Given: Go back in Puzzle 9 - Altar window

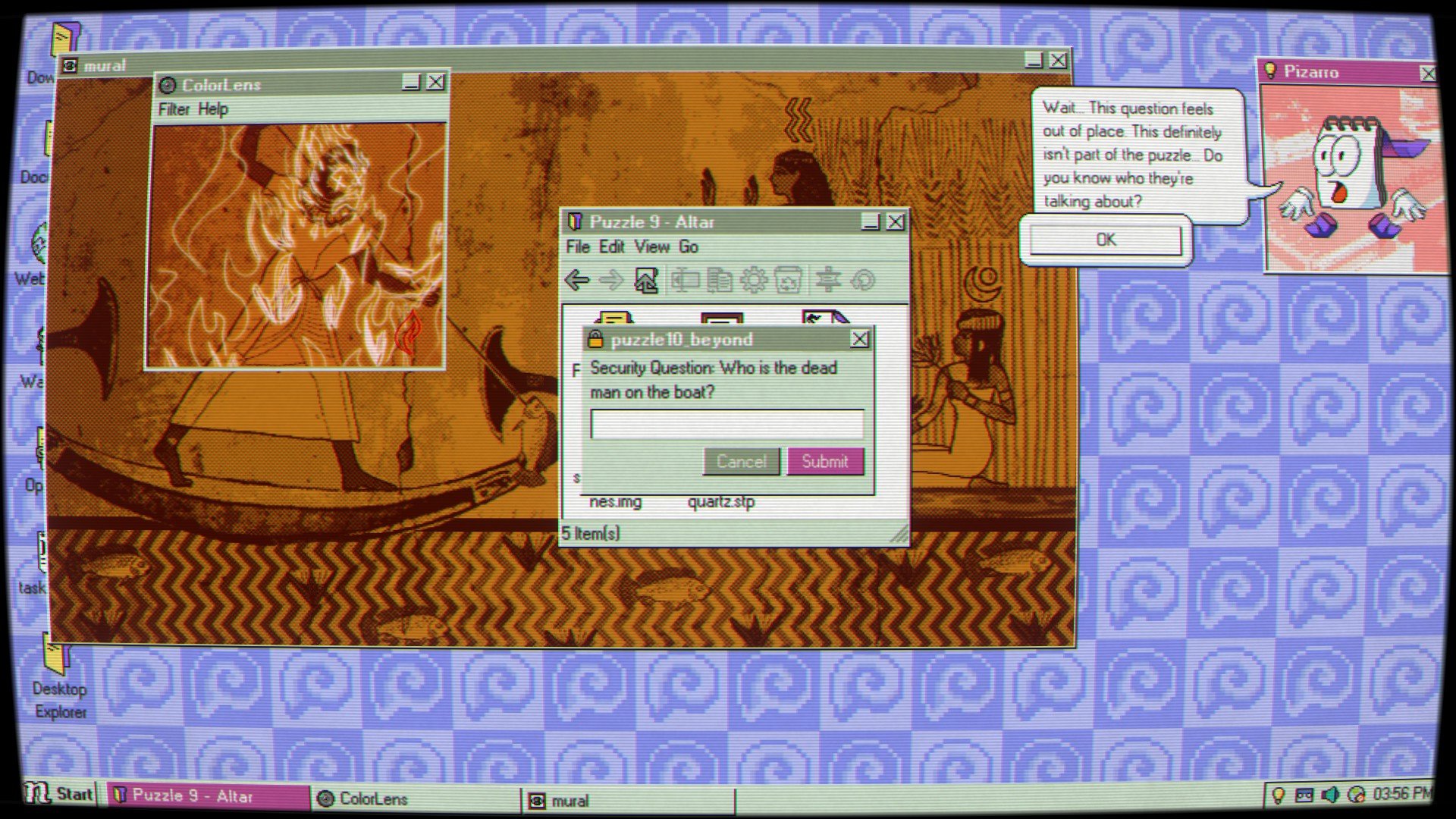Looking at the screenshot, I should click(577, 281).
